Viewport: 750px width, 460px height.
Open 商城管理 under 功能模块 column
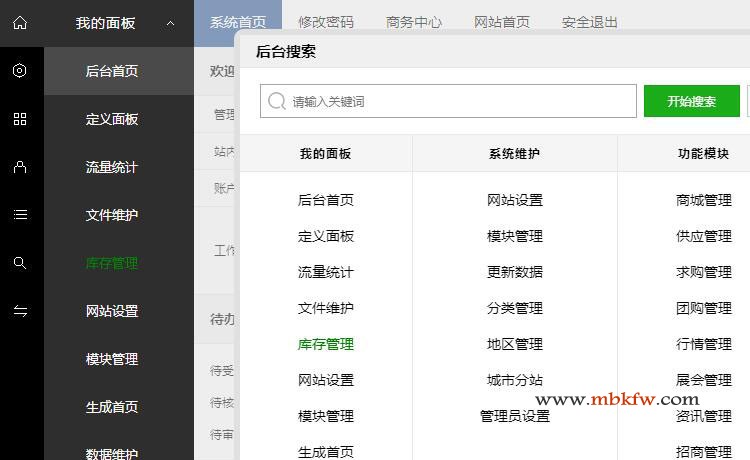(x=704, y=200)
